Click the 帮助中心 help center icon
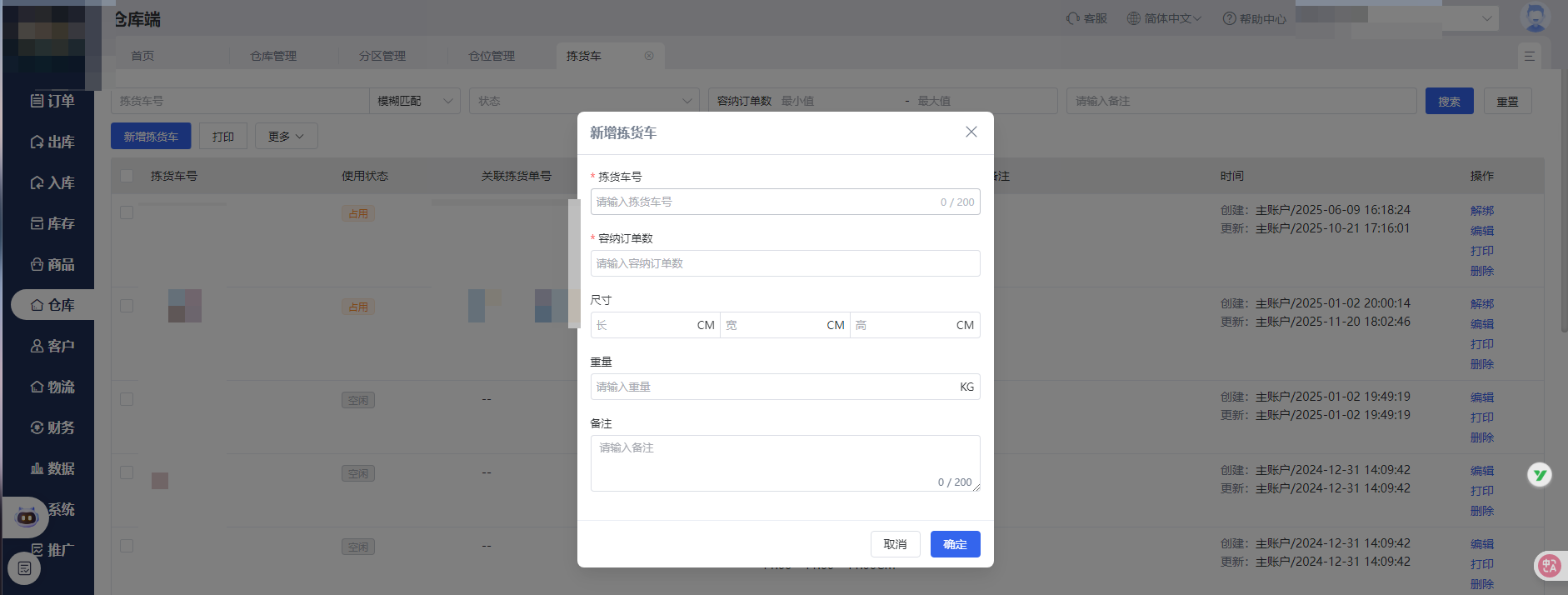The image size is (1568, 595). tap(1229, 18)
